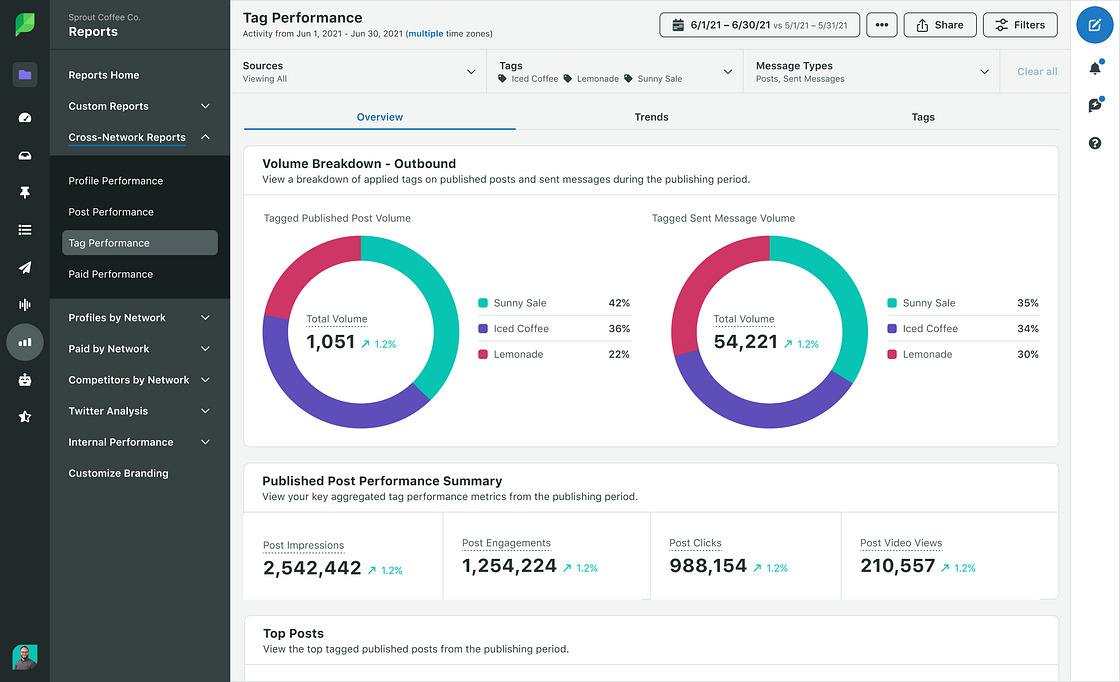This screenshot has height=682, width=1120.
Task: Open the speech bubble activity icon
Action: [1095, 105]
